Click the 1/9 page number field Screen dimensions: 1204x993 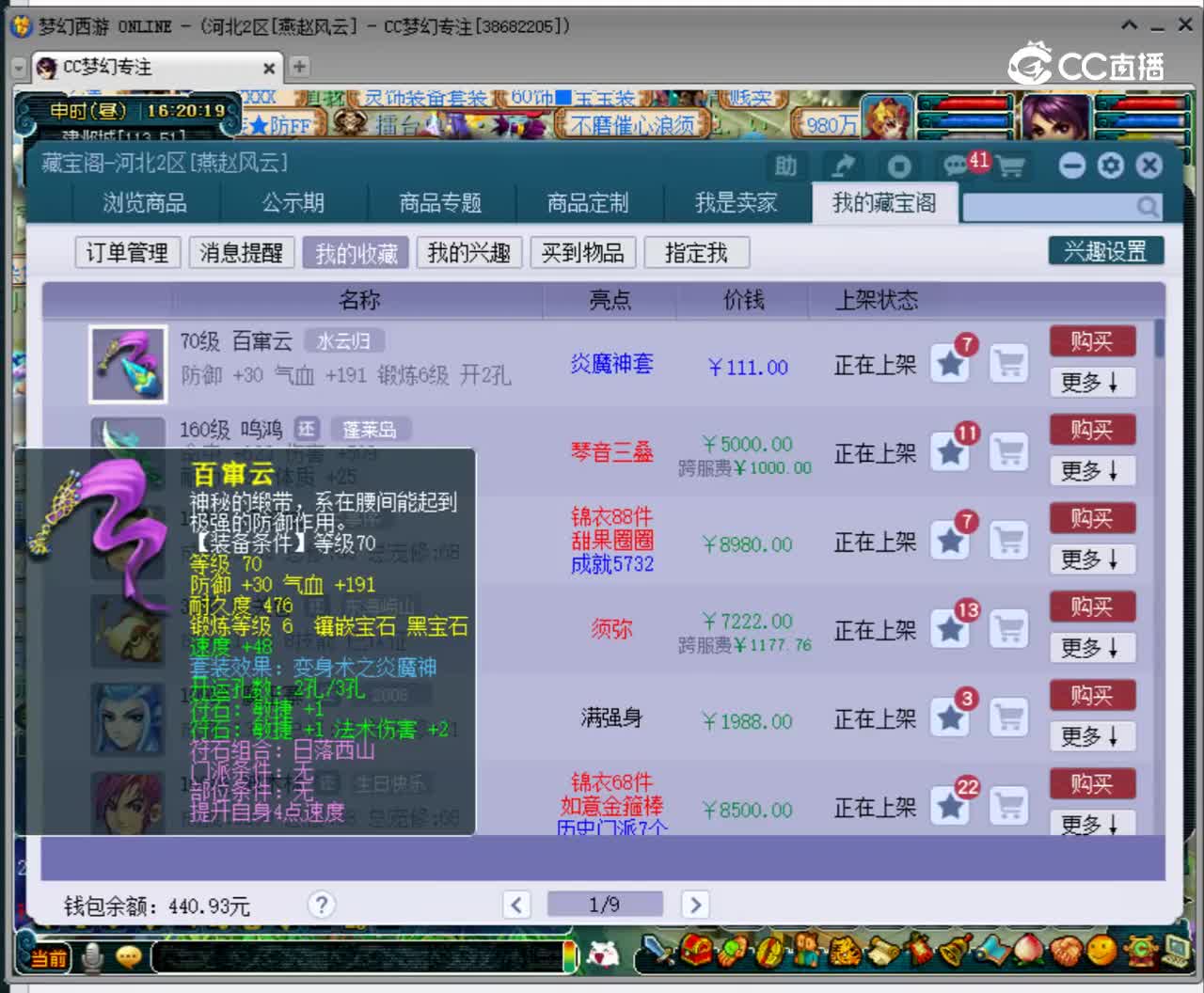605,905
